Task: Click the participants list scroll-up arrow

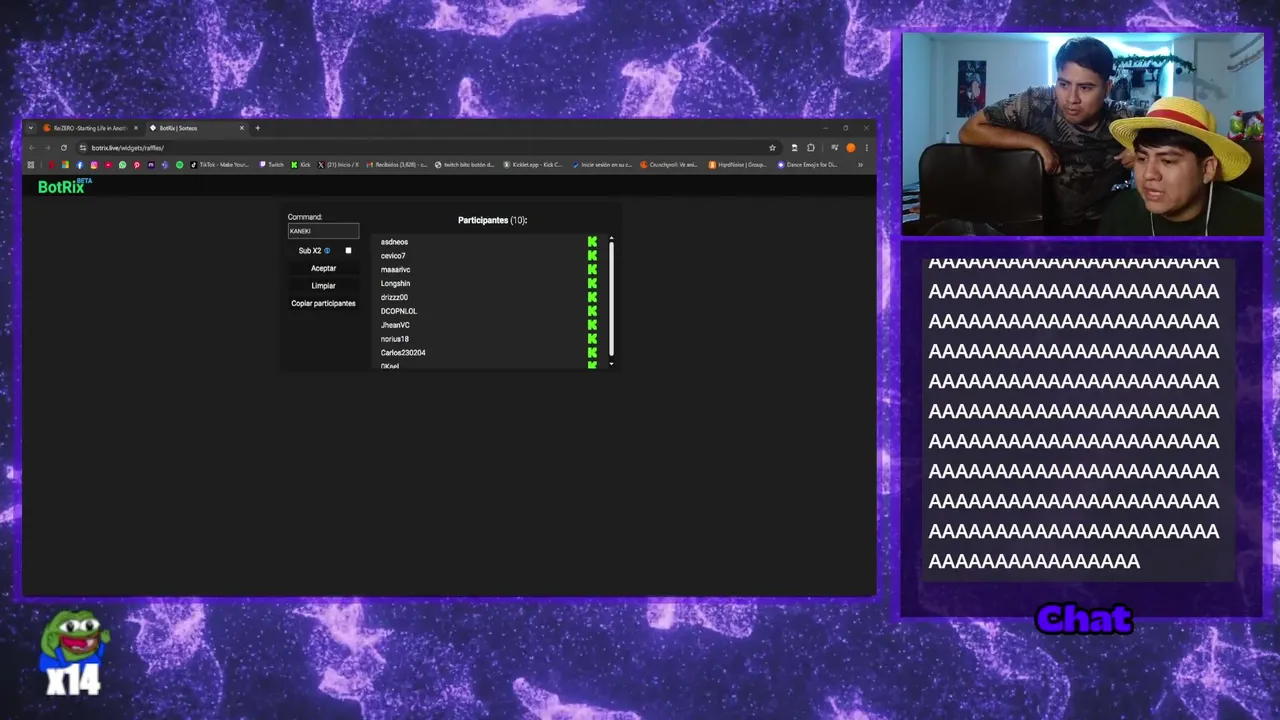Action: tap(611, 239)
